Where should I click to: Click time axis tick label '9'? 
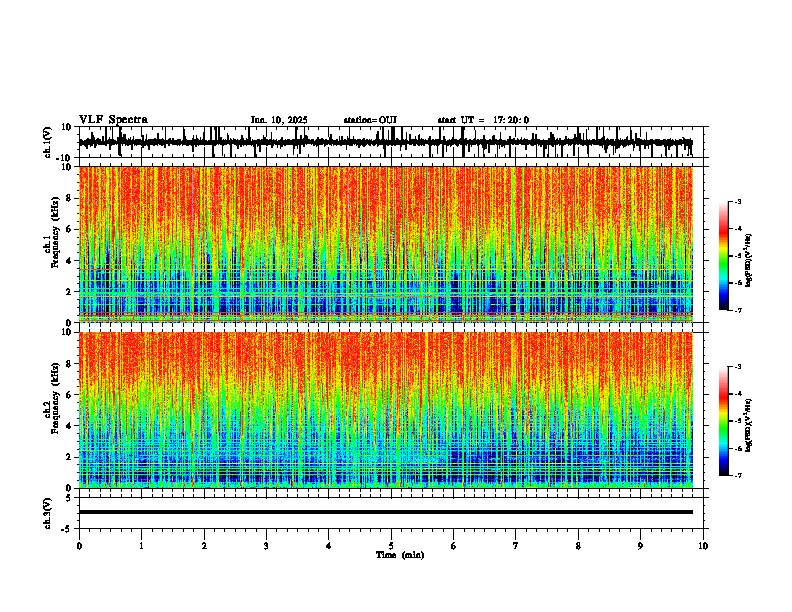[640, 546]
